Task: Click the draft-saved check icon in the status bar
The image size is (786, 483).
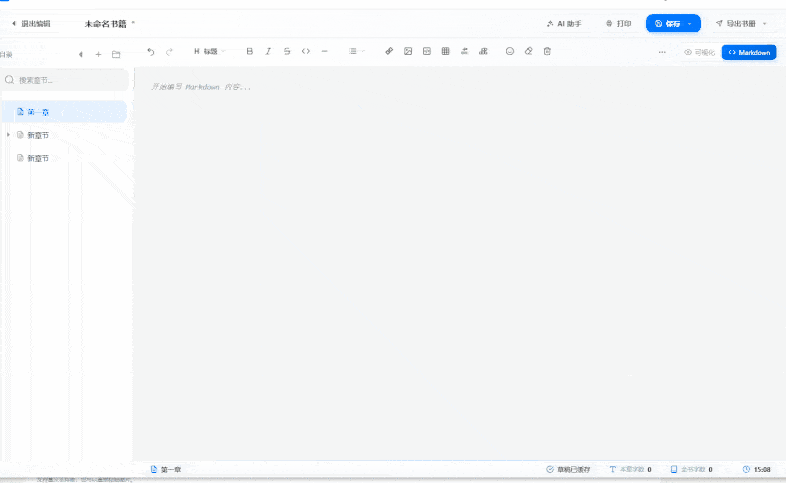Action: pos(550,469)
